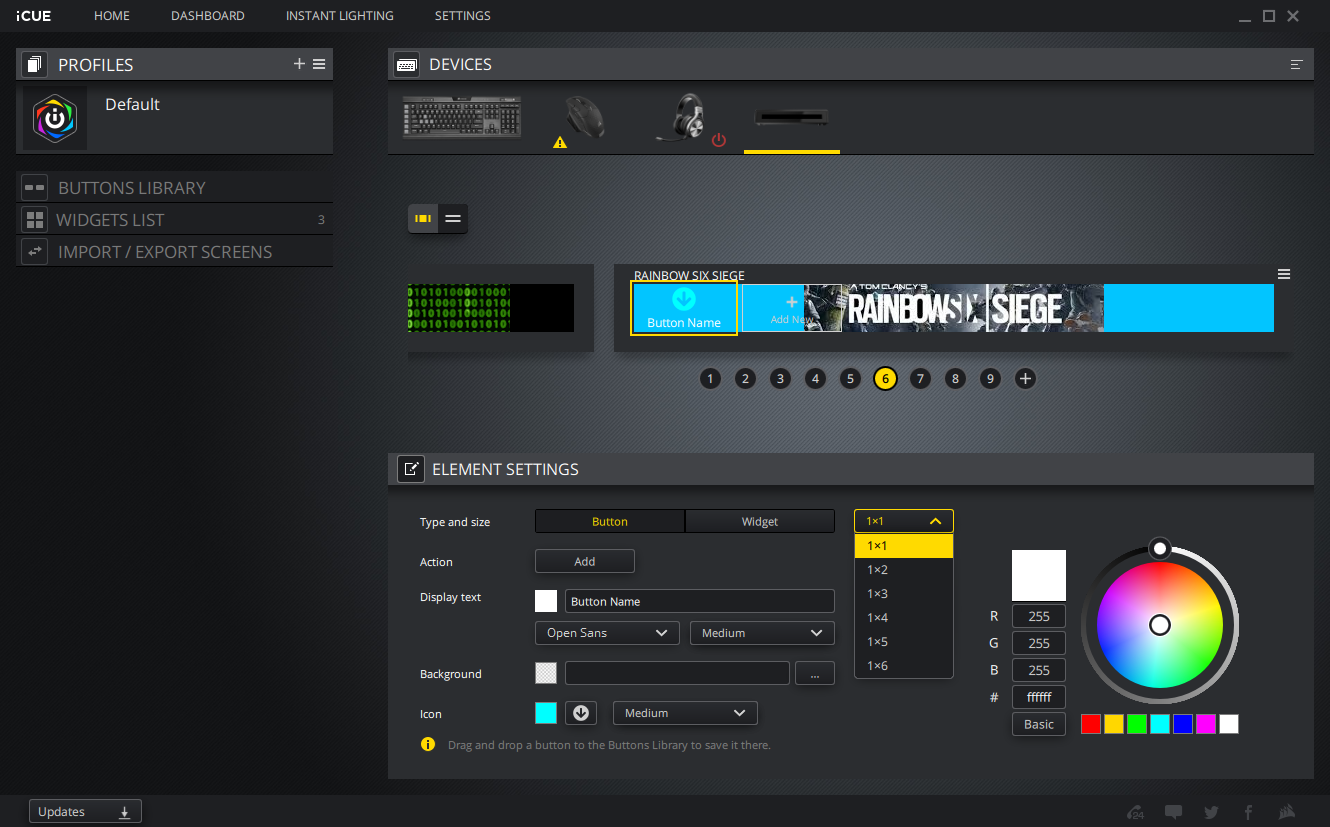The height and width of the screenshot is (827, 1330).
Task: Choose size 1×2 from list
Action: [x=904, y=570]
